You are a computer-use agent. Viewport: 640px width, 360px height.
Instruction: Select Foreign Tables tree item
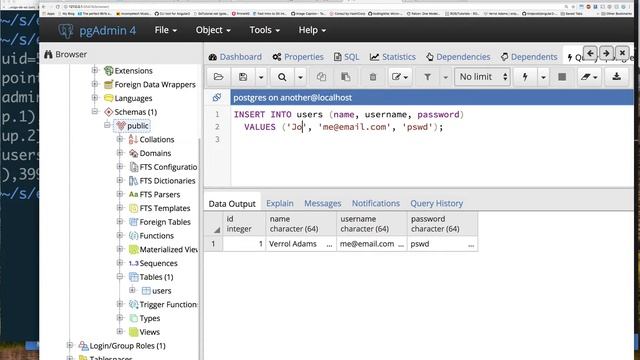point(165,222)
